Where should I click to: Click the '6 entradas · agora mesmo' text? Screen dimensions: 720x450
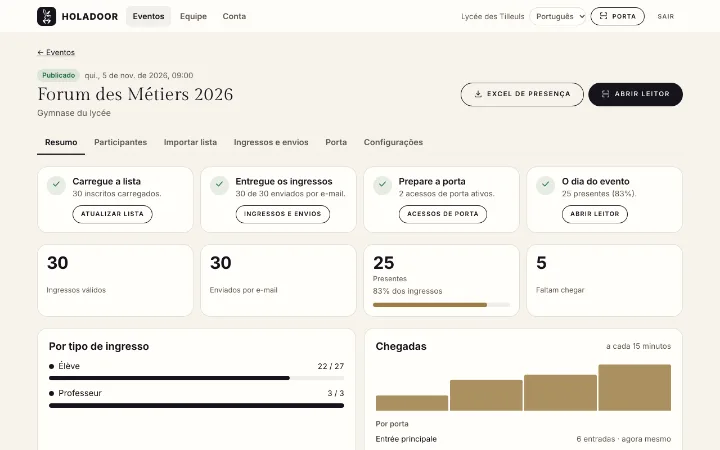click(x=624, y=439)
